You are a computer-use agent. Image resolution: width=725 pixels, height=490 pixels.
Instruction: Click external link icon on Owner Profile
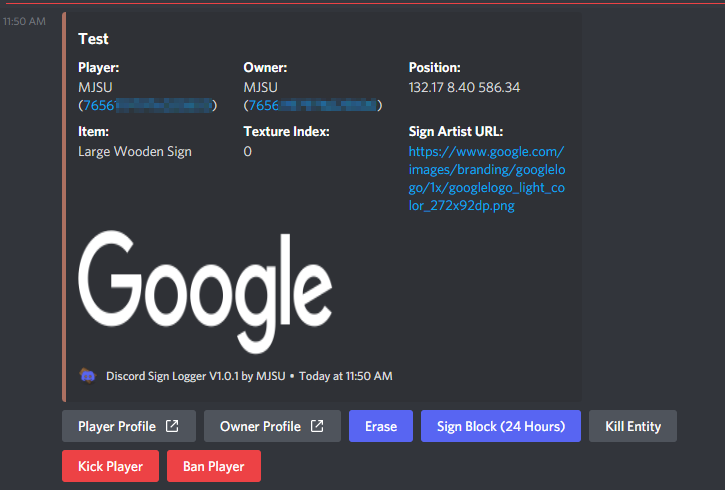(317, 426)
